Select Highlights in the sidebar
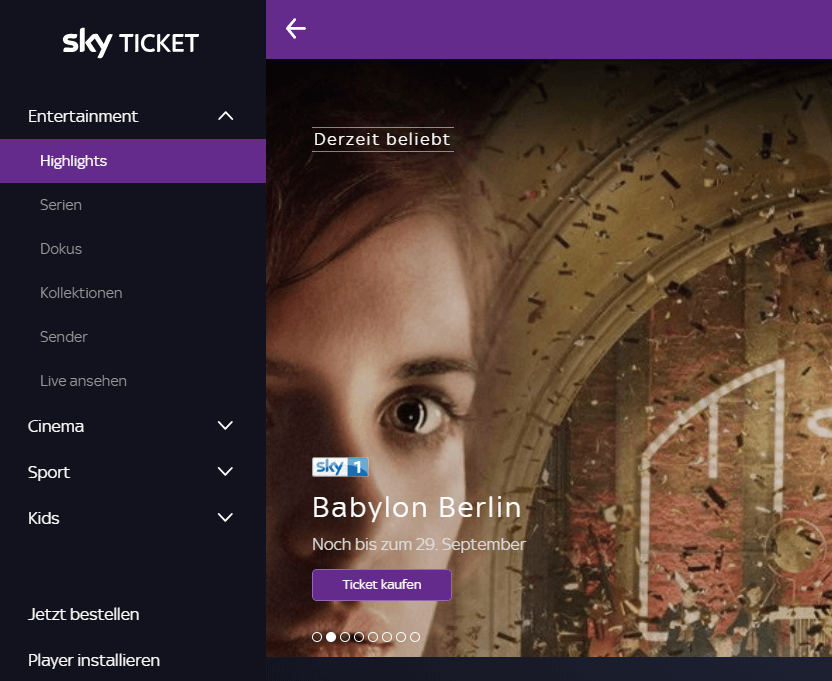Image resolution: width=832 pixels, height=681 pixels. click(133, 161)
